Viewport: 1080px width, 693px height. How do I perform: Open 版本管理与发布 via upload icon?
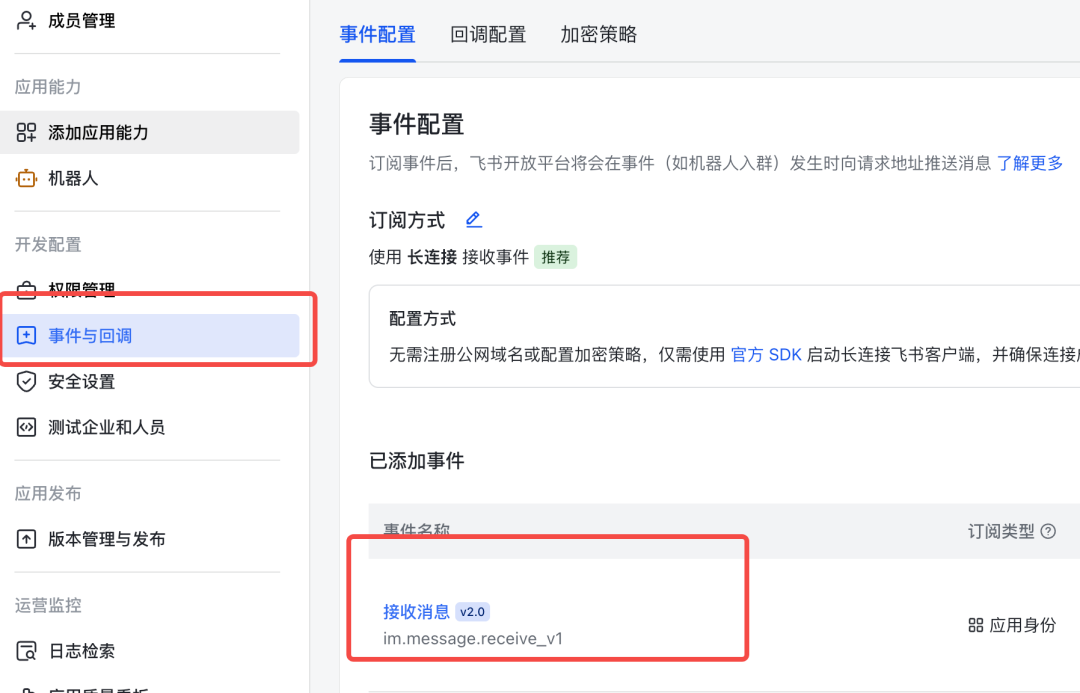click(x=25, y=538)
